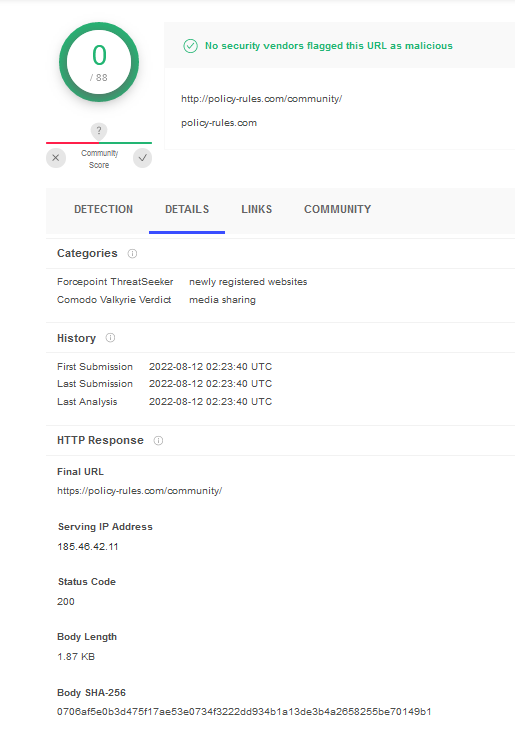Click the Forcepoint ThreatSeeker label
The height and width of the screenshot is (732, 515).
point(115,282)
